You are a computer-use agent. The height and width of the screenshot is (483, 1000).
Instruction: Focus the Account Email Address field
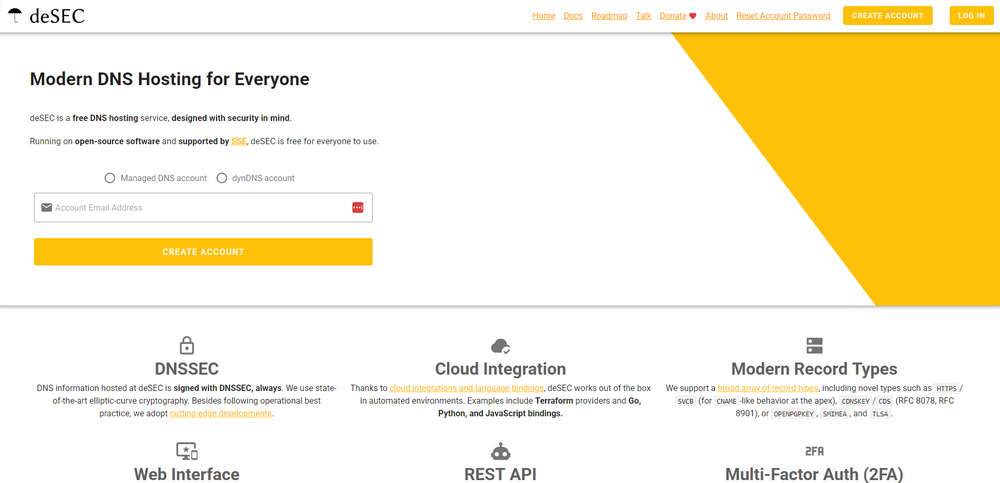203,207
